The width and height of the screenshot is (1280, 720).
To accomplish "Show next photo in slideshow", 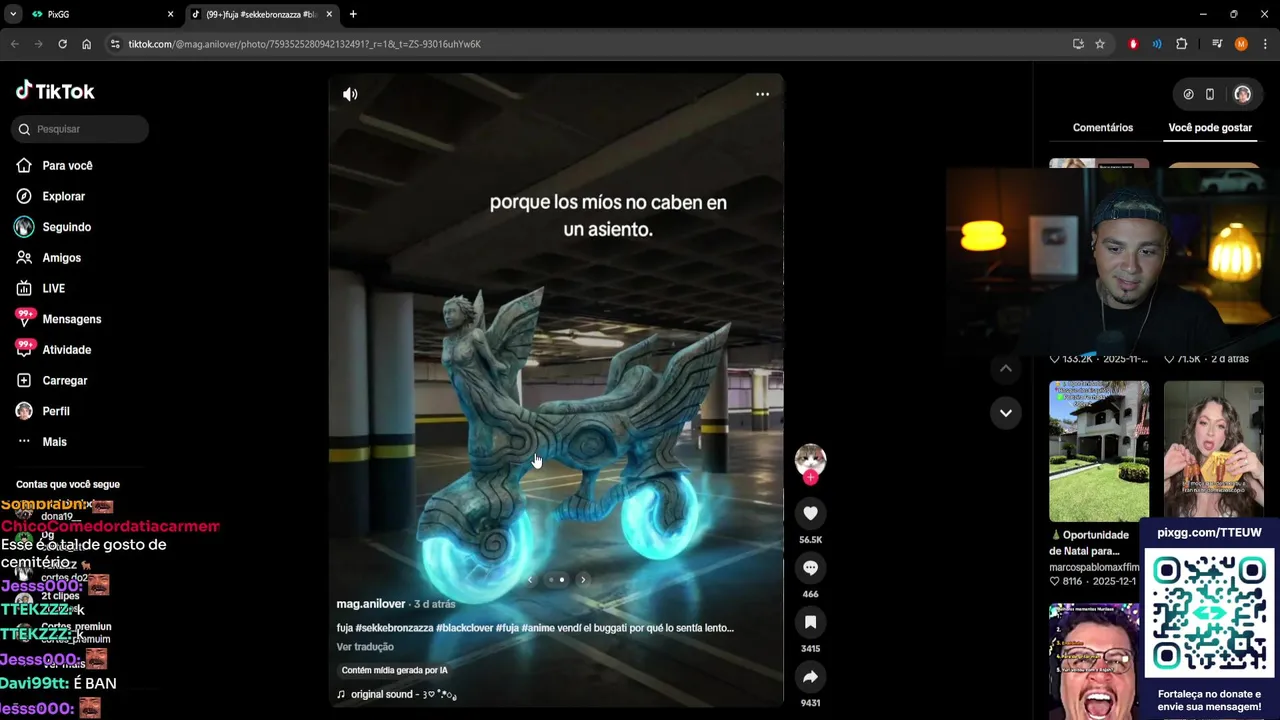I will [583, 580].
